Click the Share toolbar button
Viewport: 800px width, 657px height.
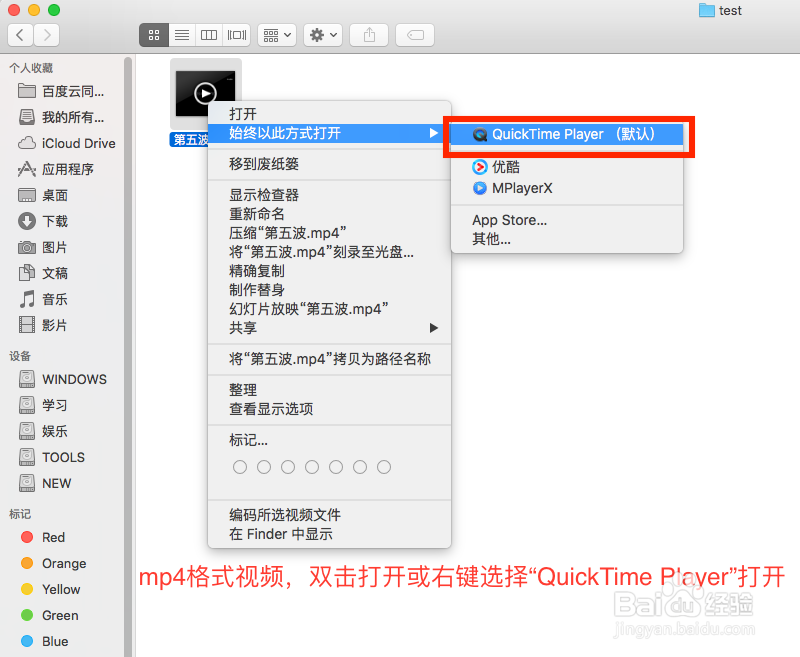(x=369, y=35)
